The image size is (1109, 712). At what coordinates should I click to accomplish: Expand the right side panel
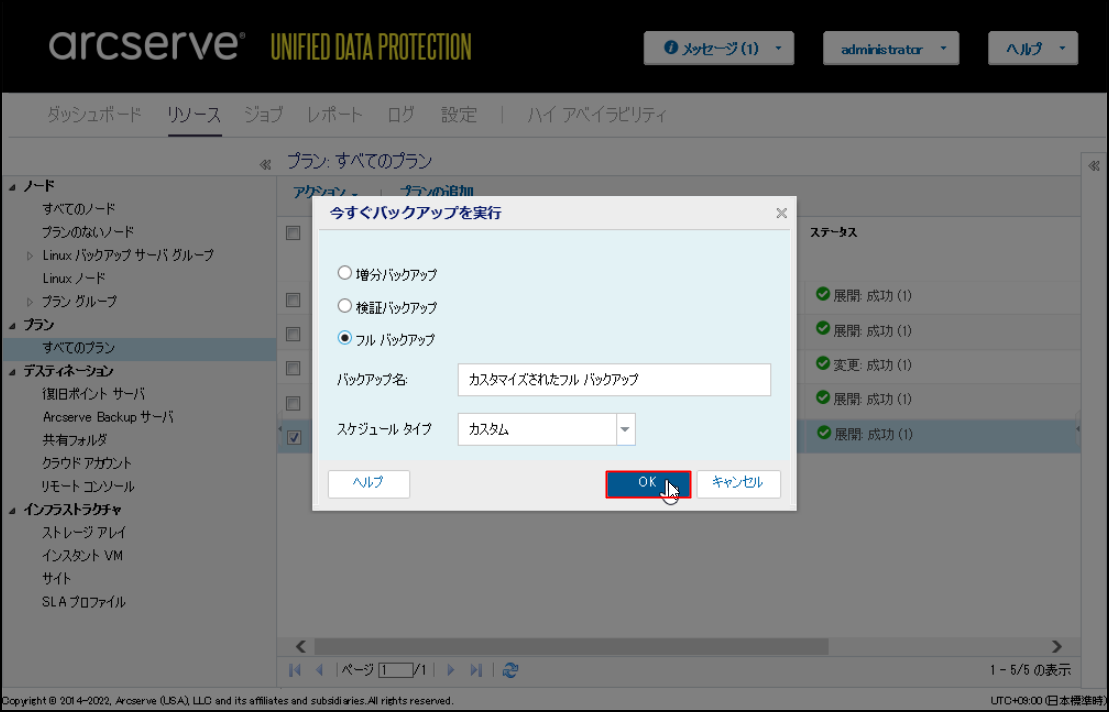(x=1094, y=165)
